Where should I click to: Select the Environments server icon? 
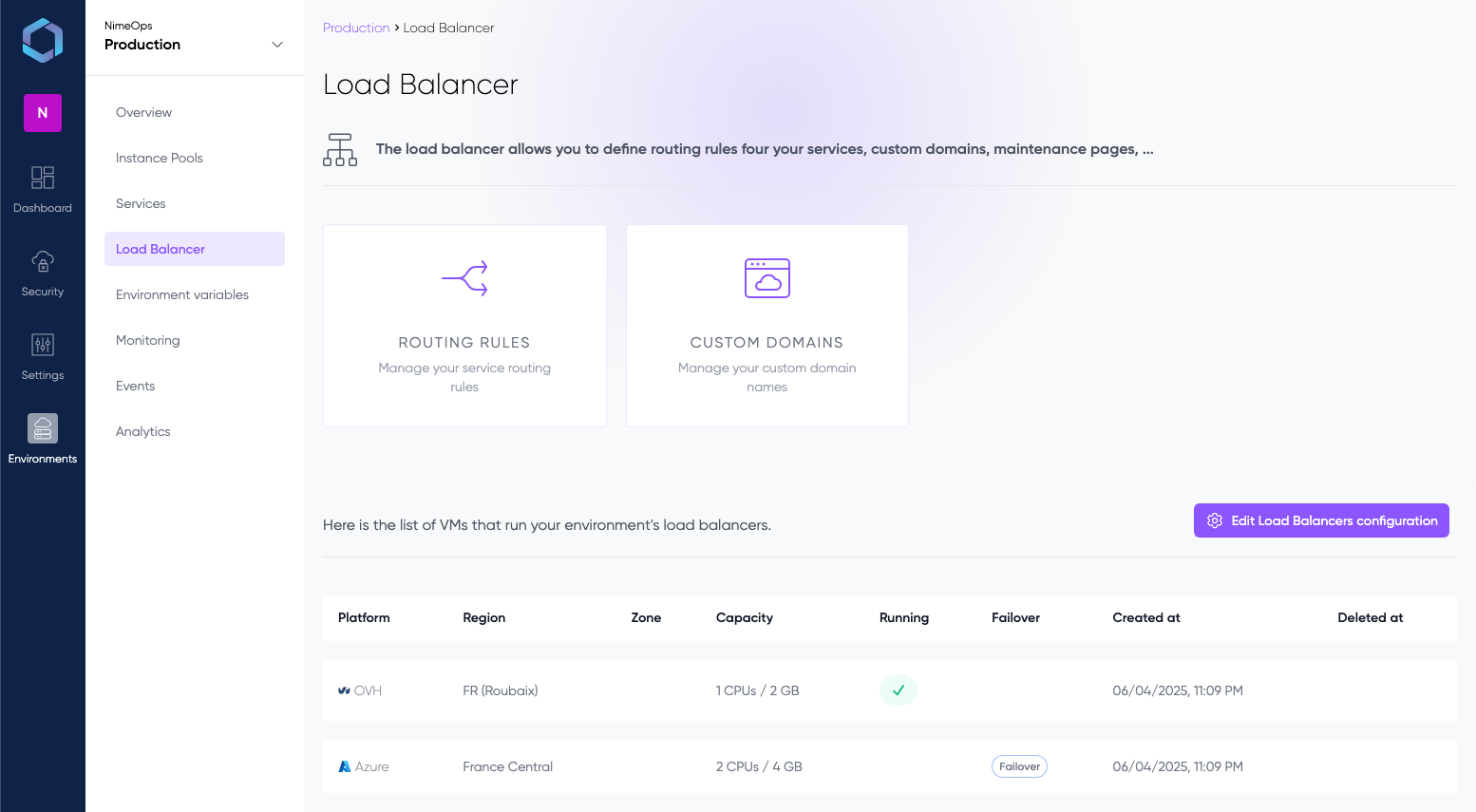tap(43, 428)
